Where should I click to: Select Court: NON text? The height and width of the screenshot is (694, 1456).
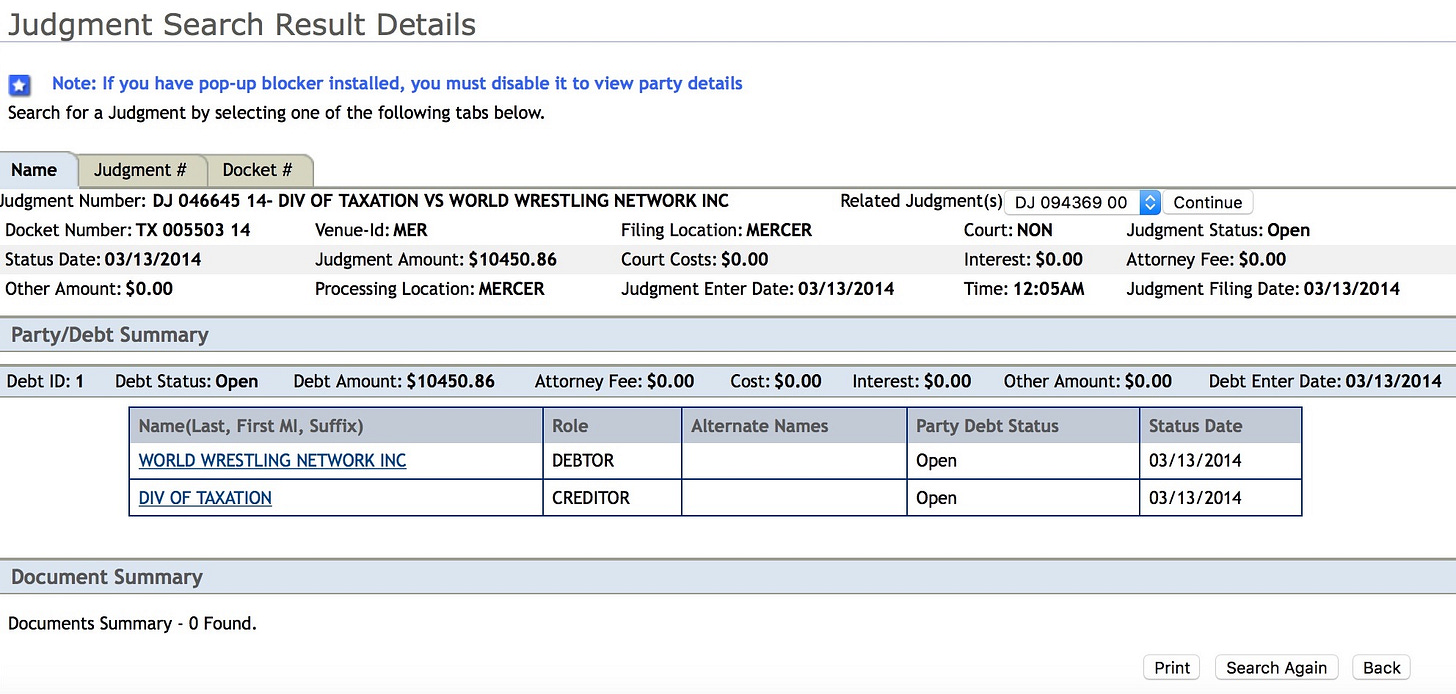[1008, 230]
